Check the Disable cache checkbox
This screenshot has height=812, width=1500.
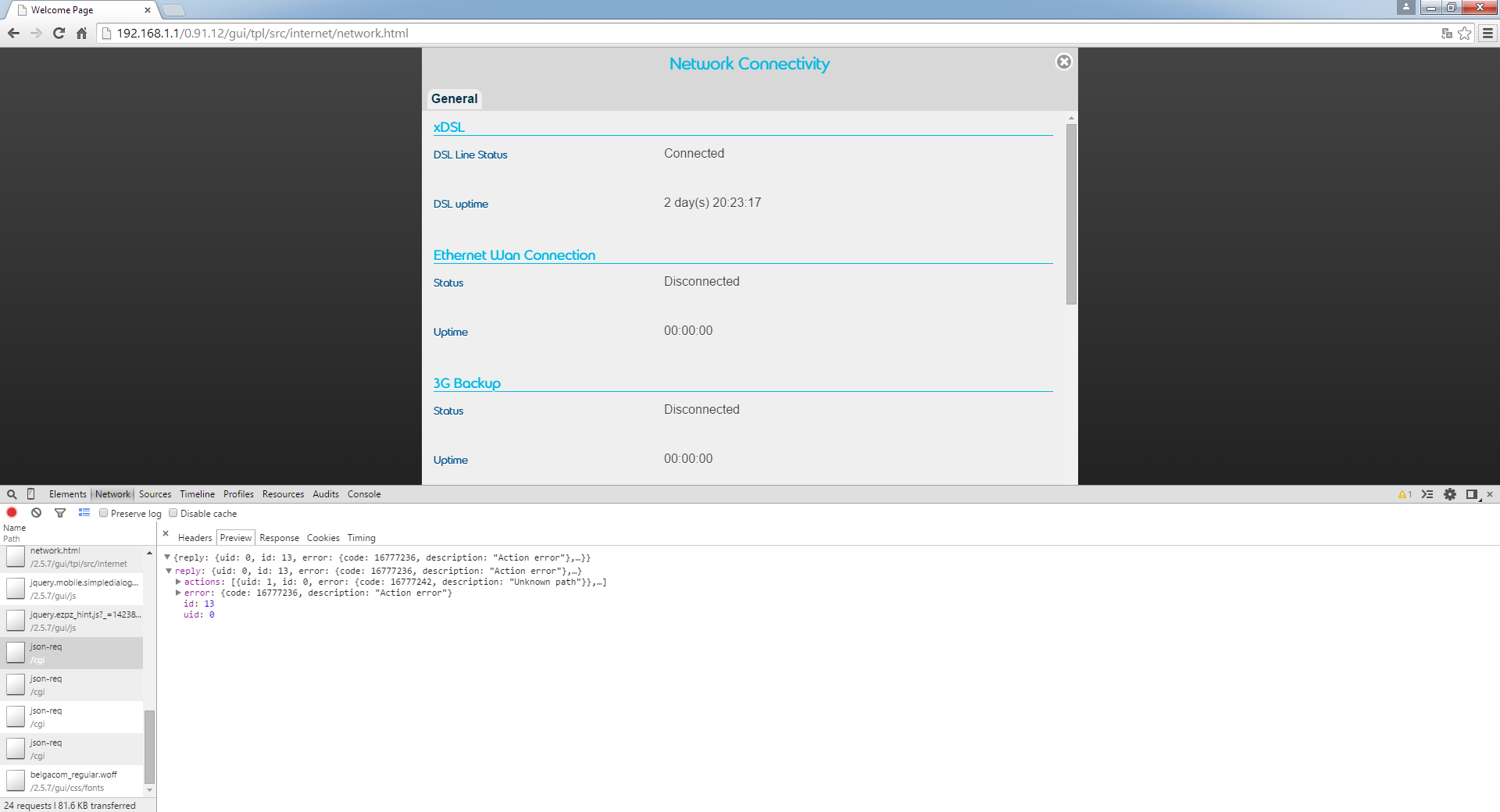click(173, 513)
